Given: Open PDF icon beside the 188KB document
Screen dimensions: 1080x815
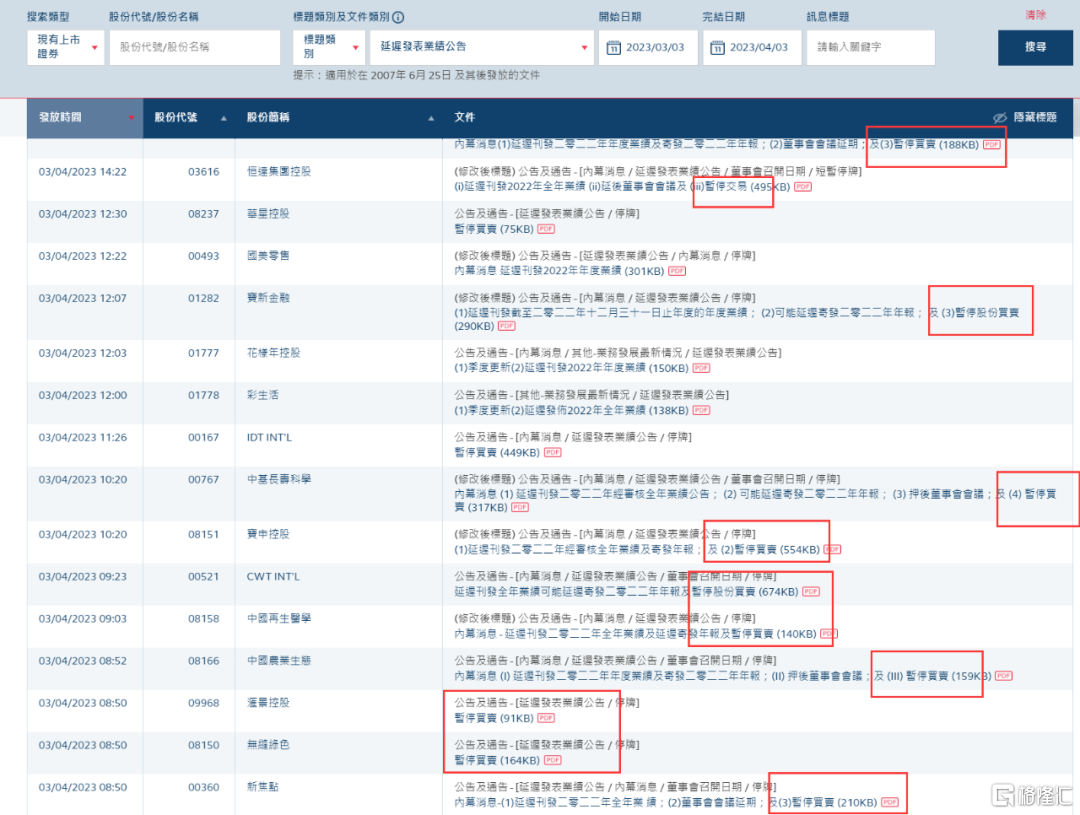Looking at the screenshot, I should click(x=992, y=144).
